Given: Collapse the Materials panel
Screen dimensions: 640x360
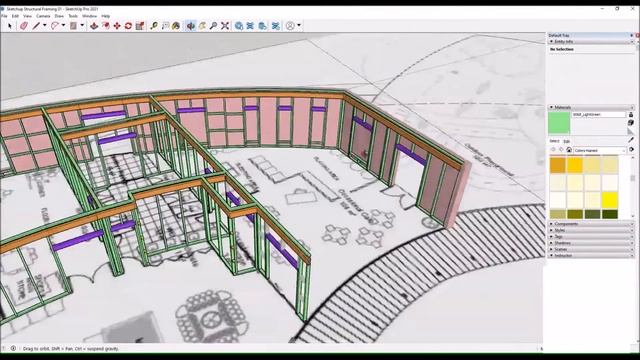Looking at the screenshot, I should (551, 107).
